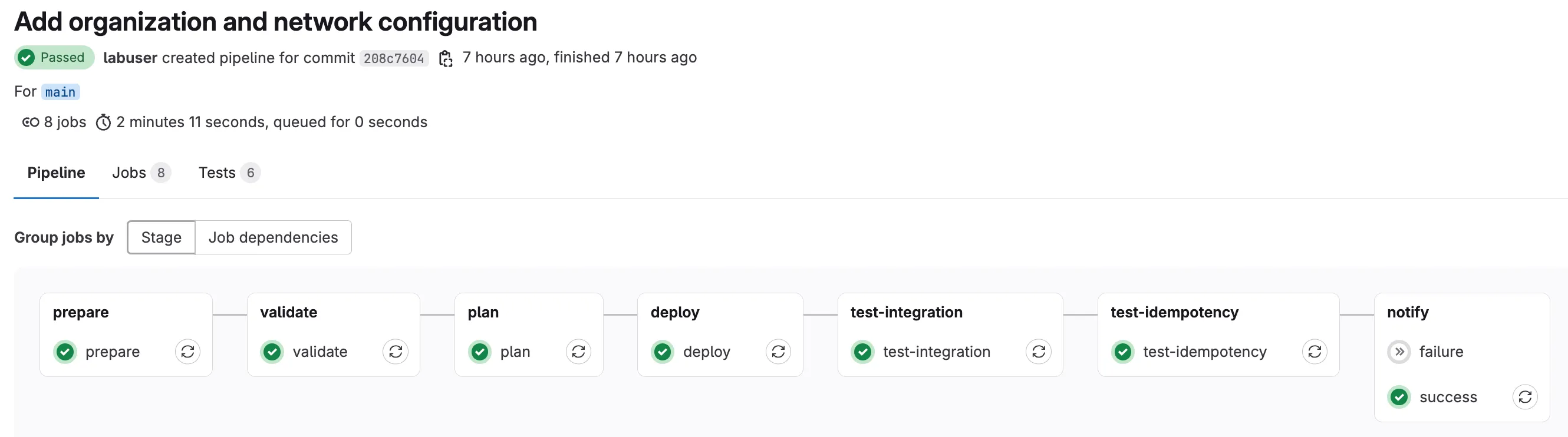This screenshot has height=437, width=1568.
Task: Retry the test-idempotency job
Action: click(1315, 351)
